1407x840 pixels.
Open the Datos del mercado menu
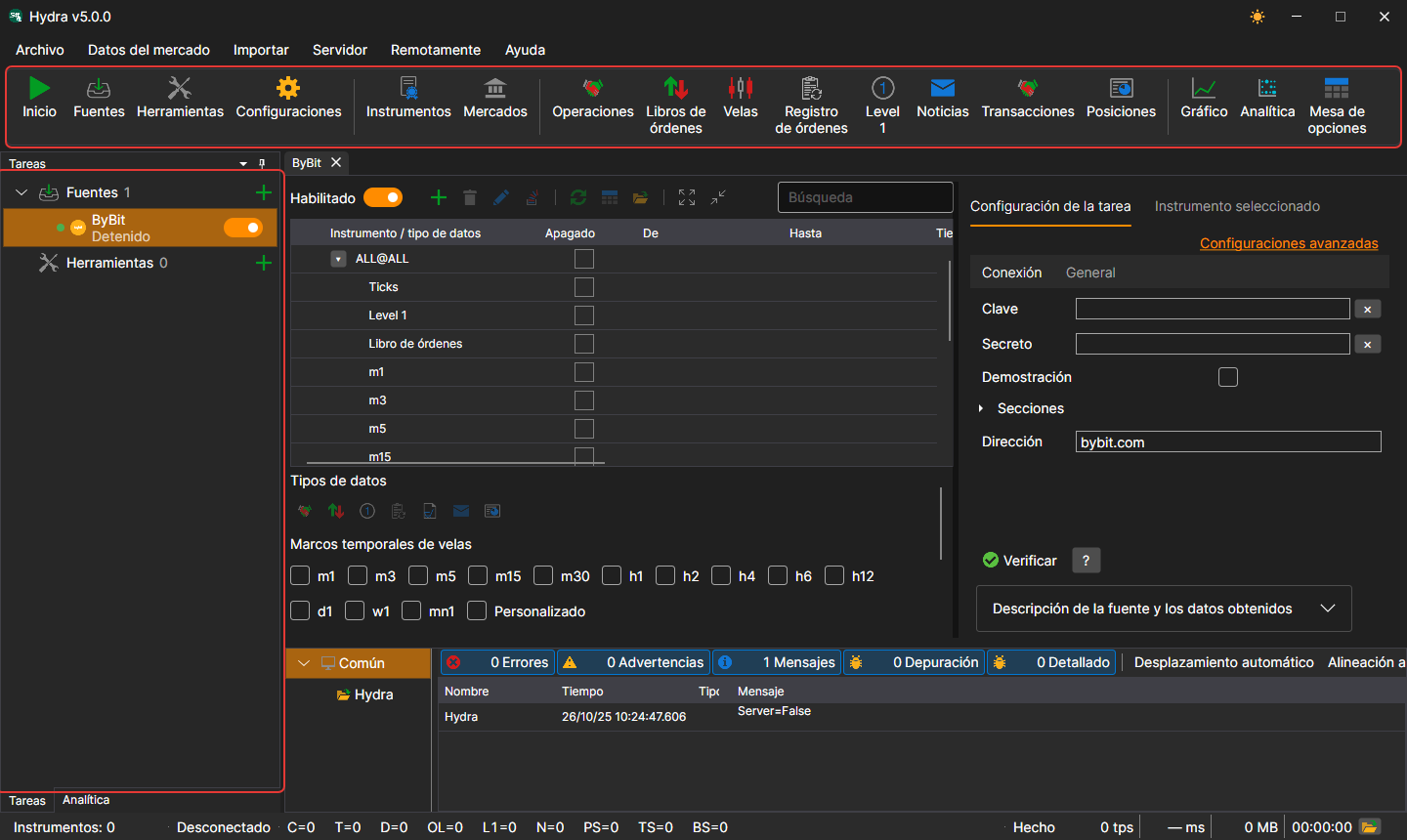coord(149,50)
